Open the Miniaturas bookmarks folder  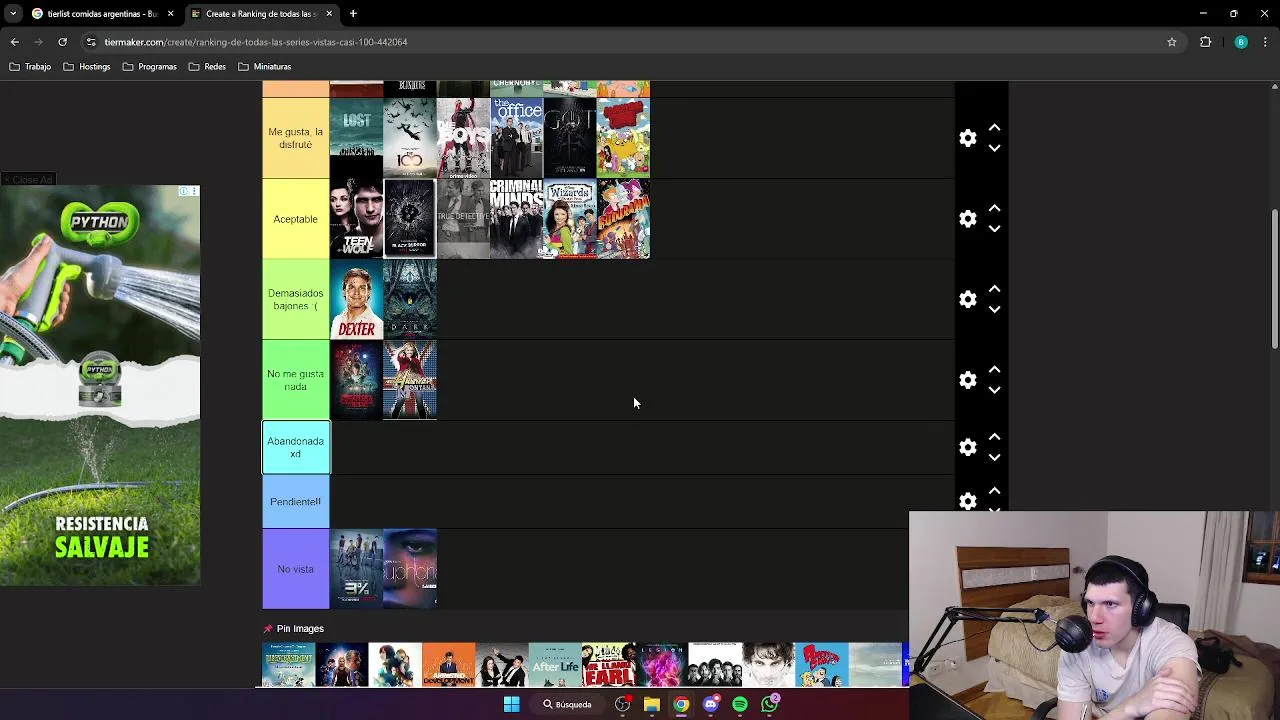(265, 67)
